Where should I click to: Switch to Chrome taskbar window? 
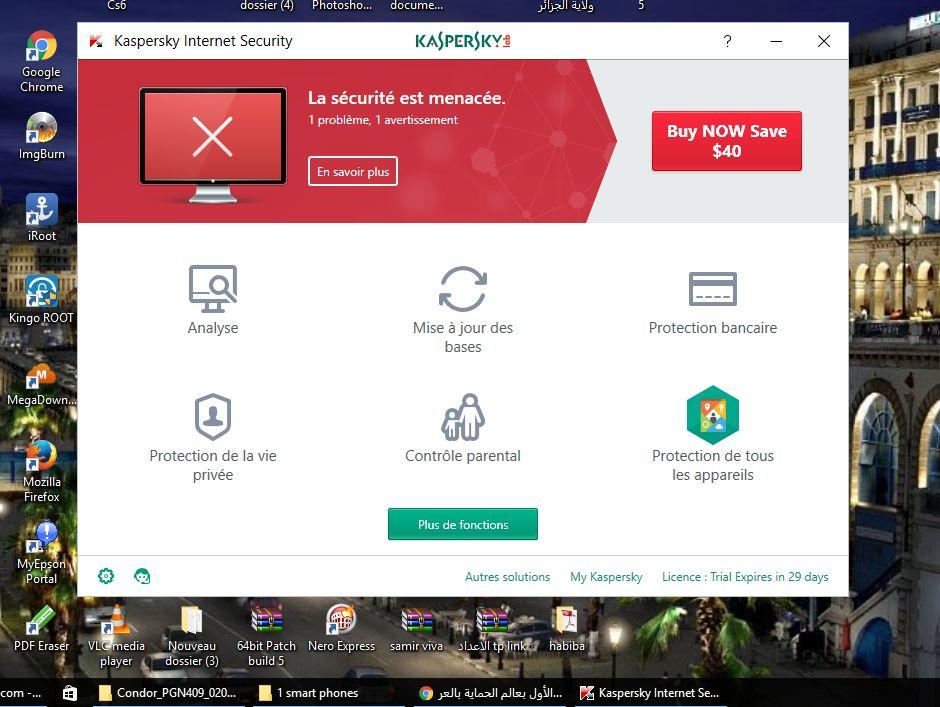491,693
